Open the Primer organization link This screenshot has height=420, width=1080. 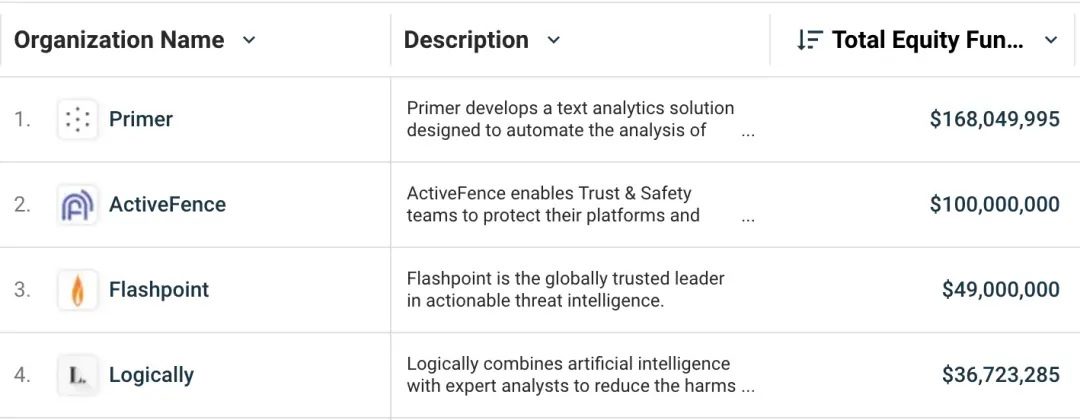coord(141,120)
